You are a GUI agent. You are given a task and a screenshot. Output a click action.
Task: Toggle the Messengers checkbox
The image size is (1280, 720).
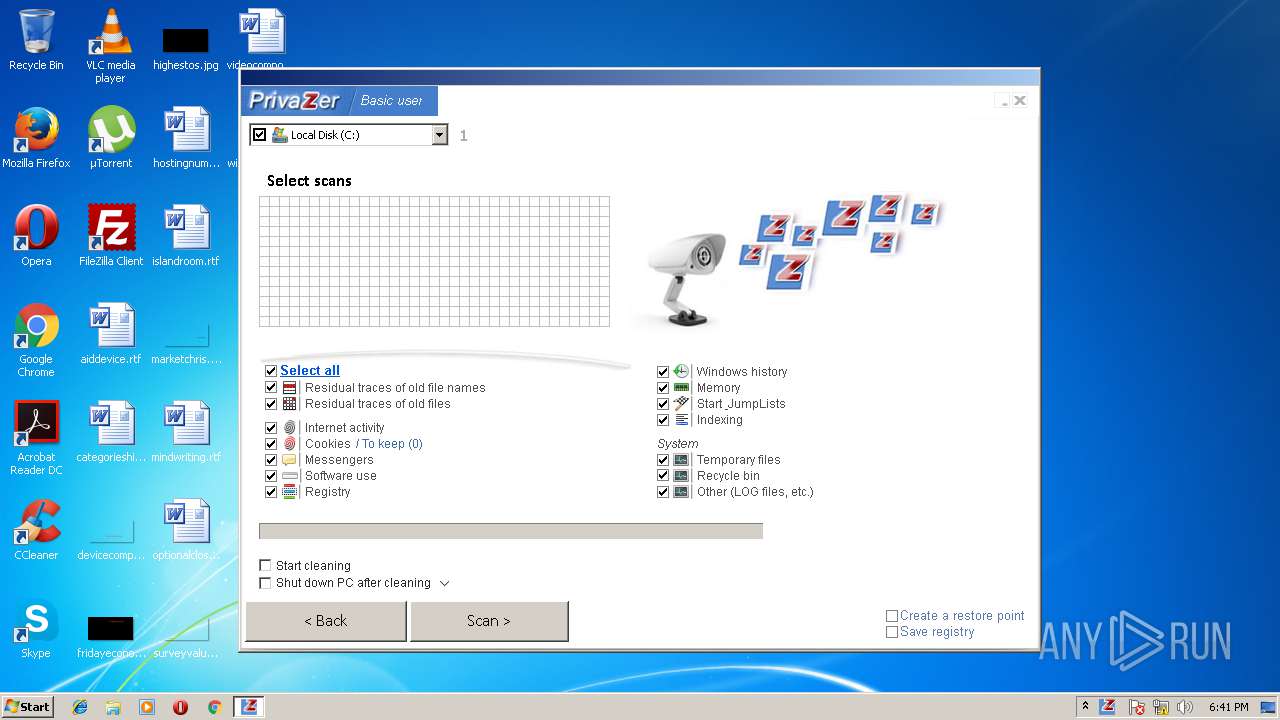(x=271, y=460)
